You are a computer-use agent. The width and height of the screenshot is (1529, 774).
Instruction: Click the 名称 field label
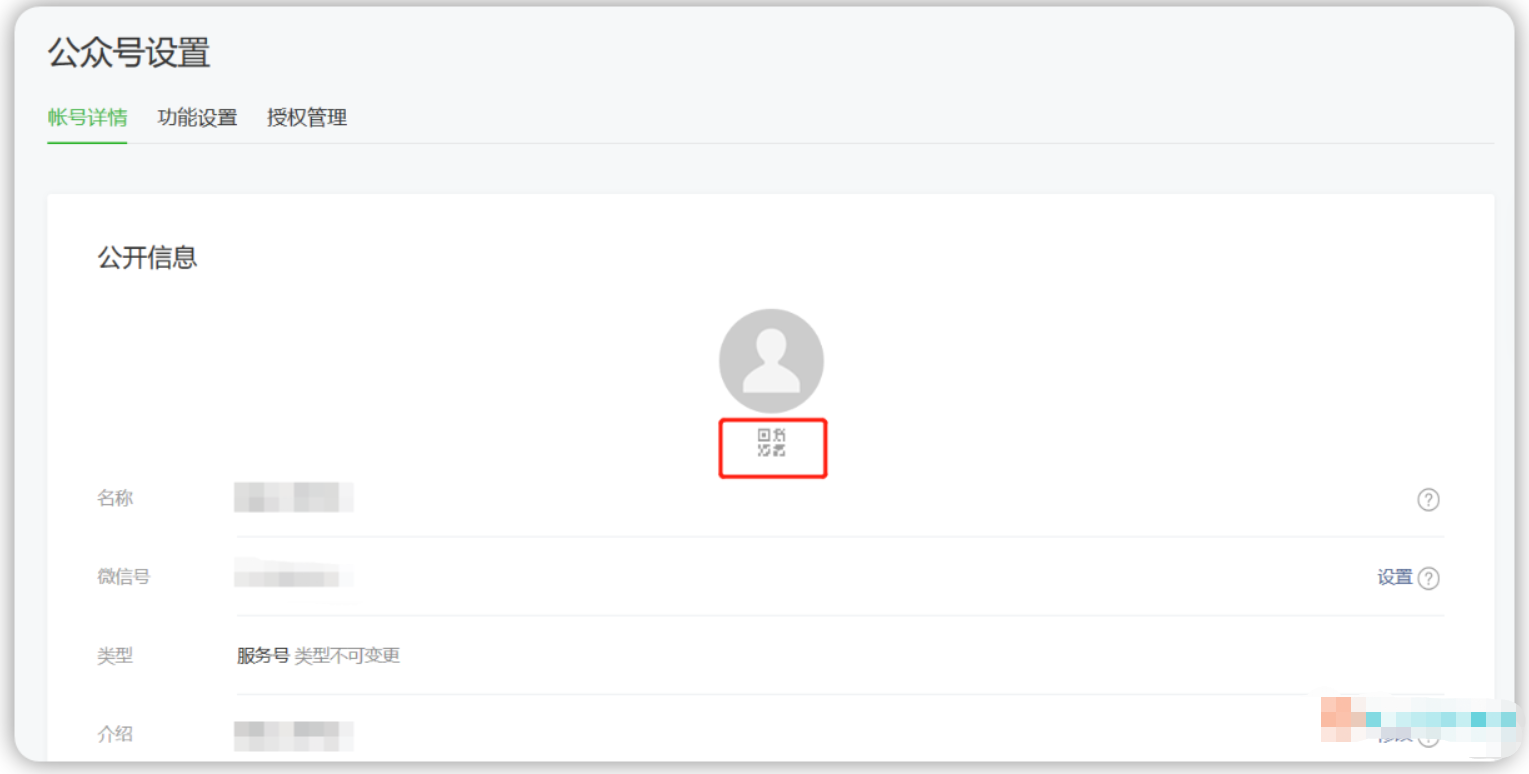tap(115, 498)
